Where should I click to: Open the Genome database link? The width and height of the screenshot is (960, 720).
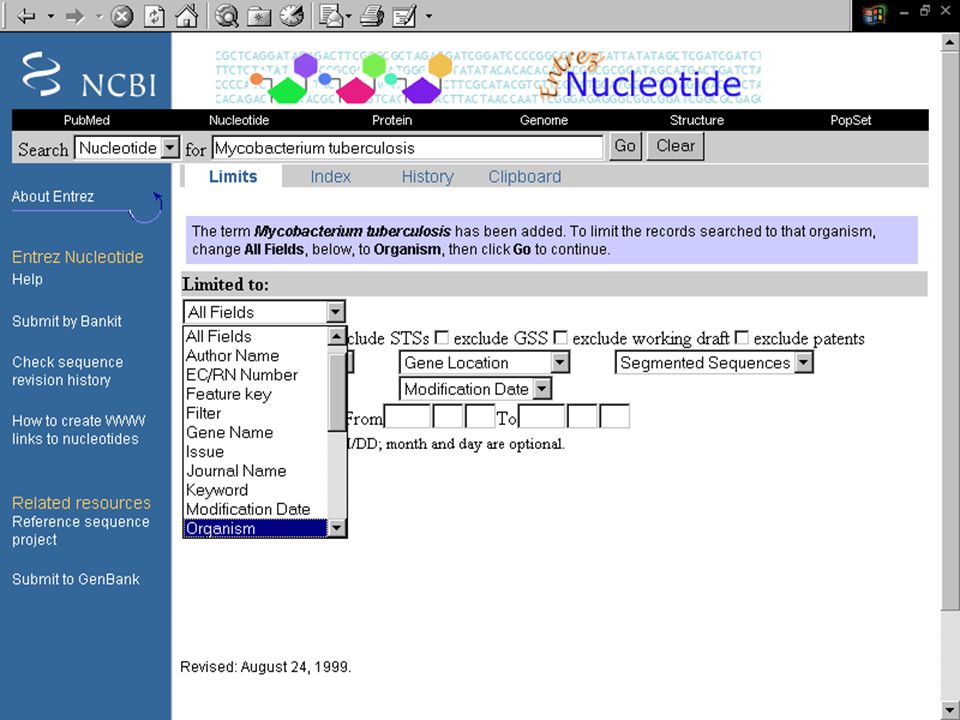(544, 120)
